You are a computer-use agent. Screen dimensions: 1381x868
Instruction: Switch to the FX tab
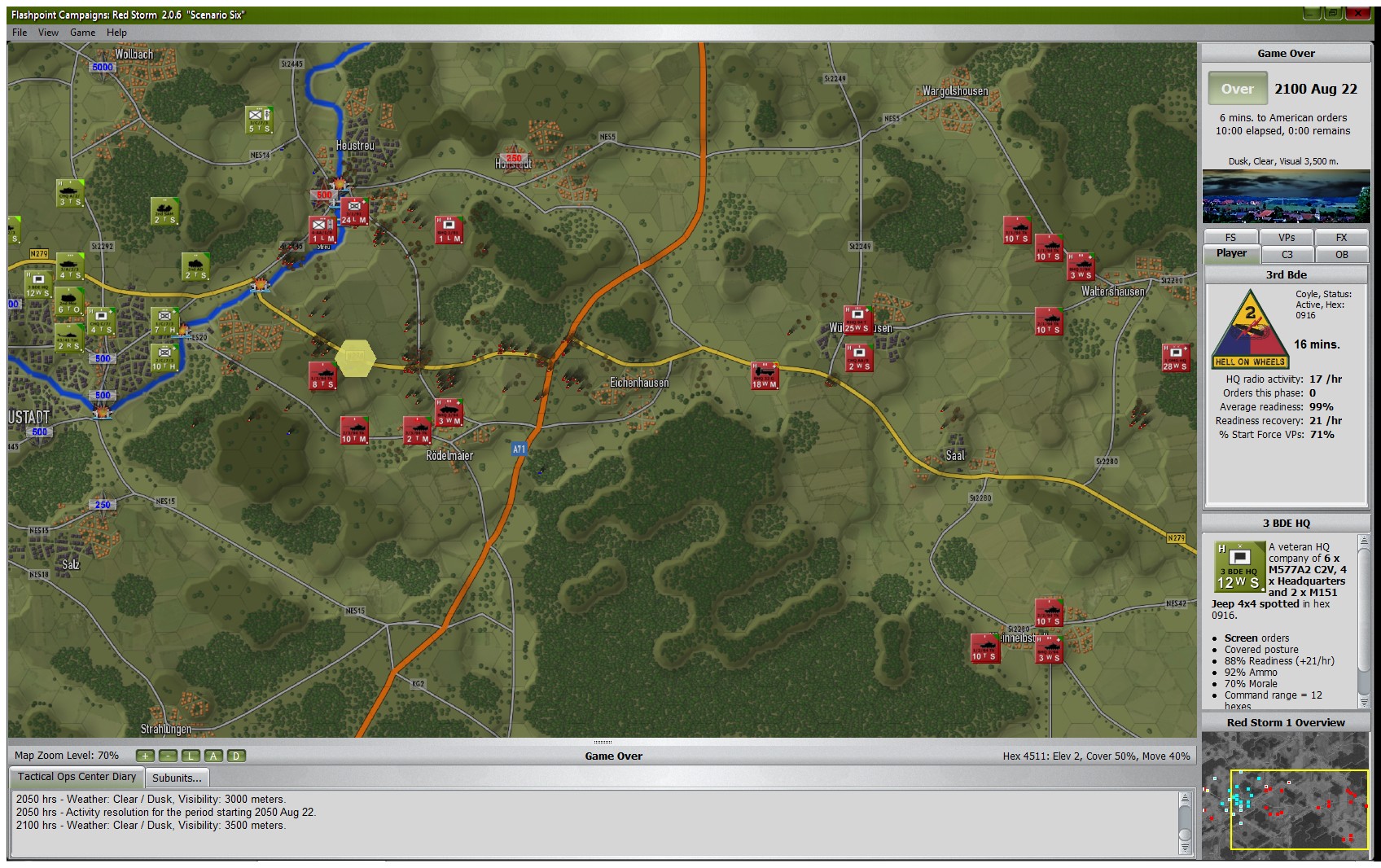[1341, 238]
